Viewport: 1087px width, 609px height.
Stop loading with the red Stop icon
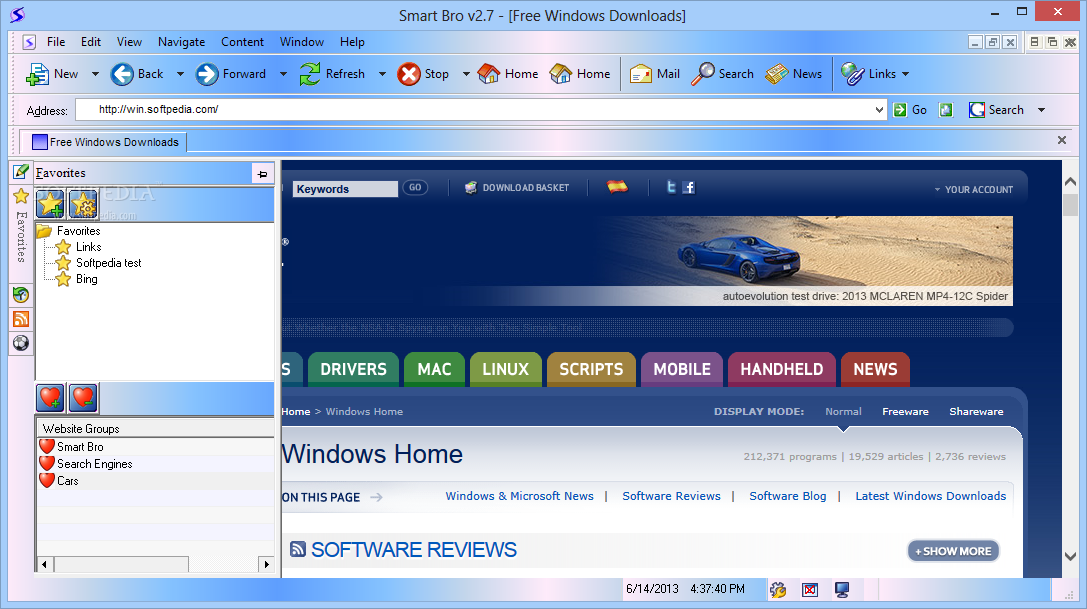coord(409,74)
